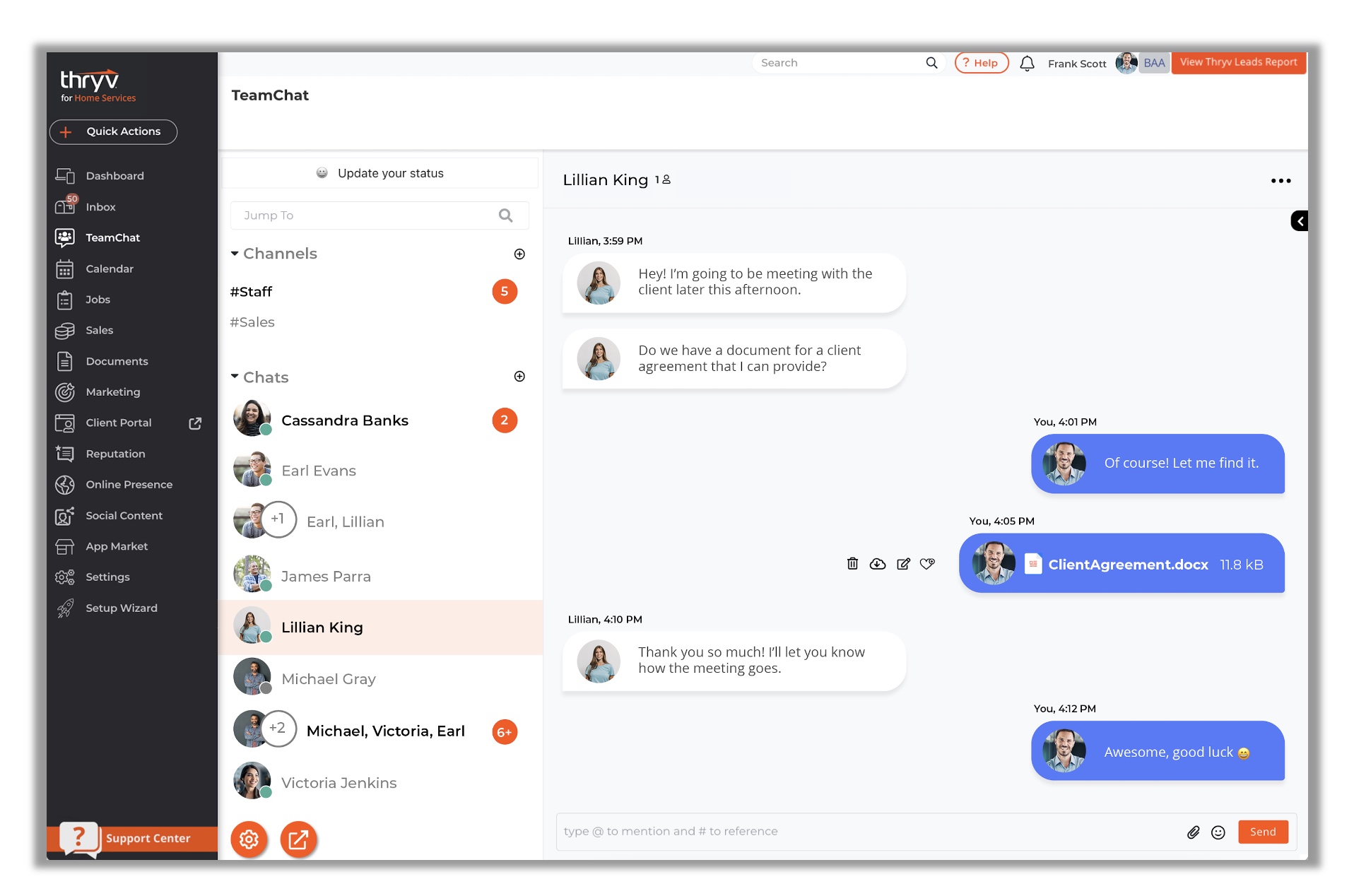Start a new chat with plus icon

[x=519, y=377]
